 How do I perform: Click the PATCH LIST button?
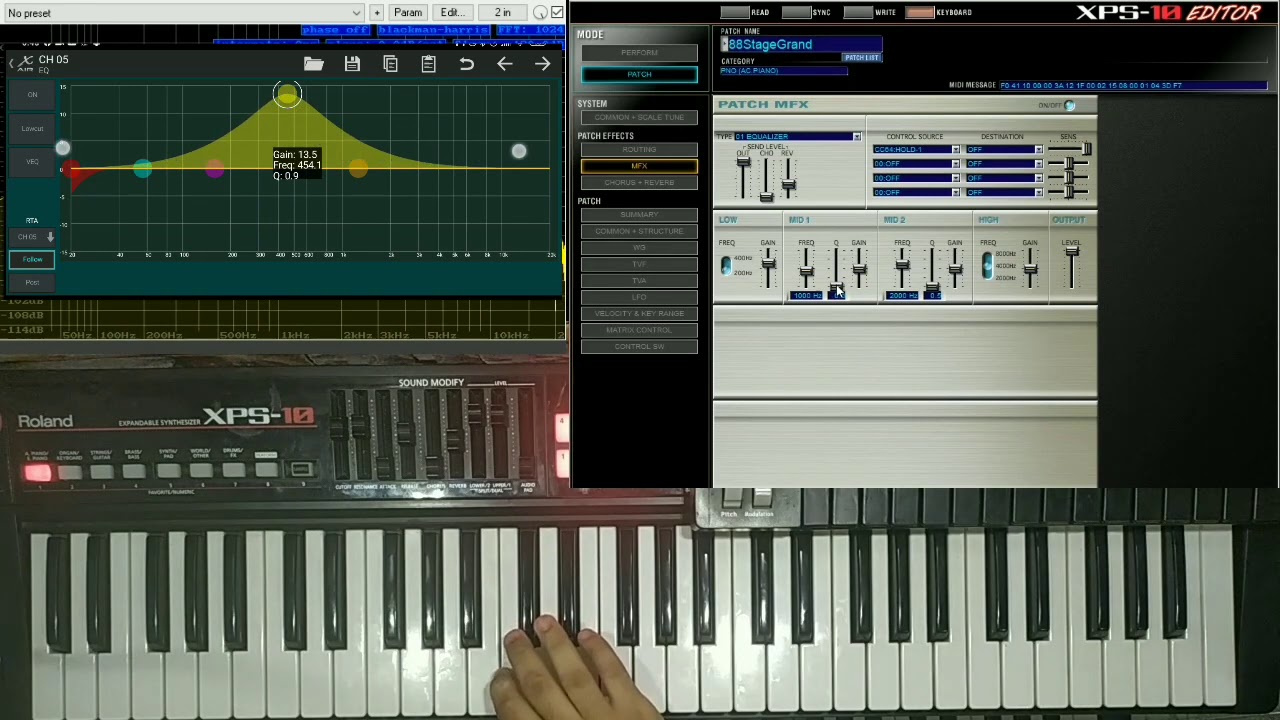[861, 58]
